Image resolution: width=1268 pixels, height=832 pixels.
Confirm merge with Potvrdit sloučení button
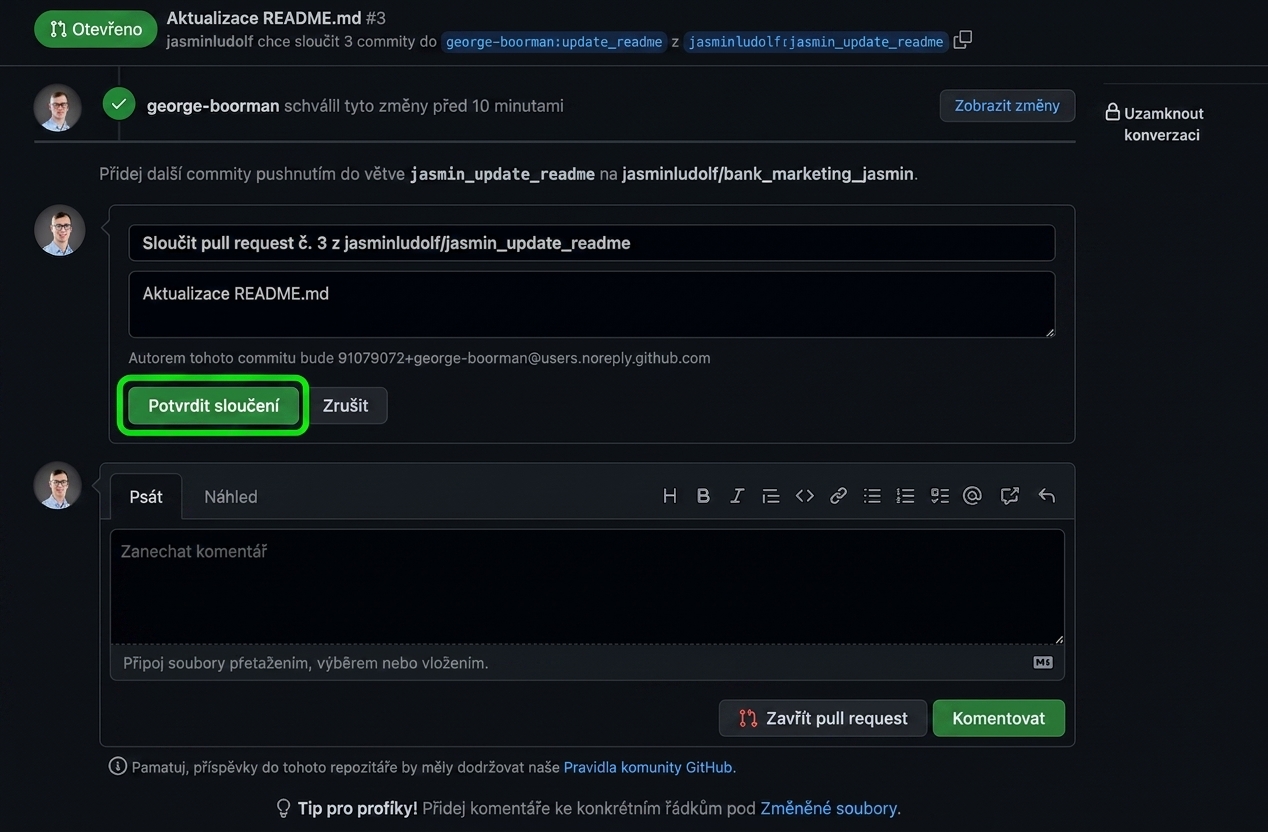click(214, 406)
